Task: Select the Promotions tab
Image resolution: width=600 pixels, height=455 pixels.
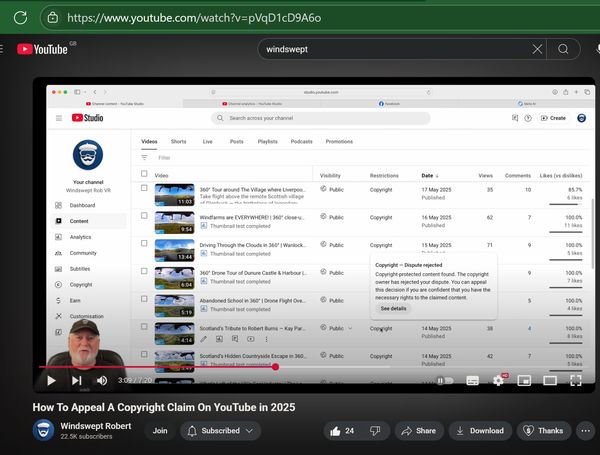Action: 339,141
